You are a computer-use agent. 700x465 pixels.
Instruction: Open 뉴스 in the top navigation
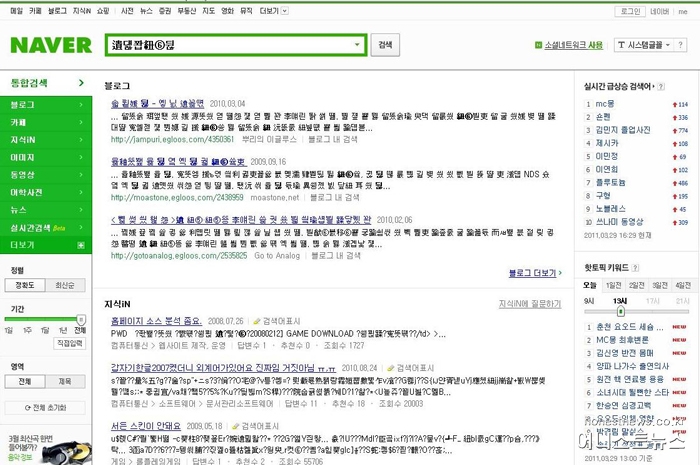[146, 11]
